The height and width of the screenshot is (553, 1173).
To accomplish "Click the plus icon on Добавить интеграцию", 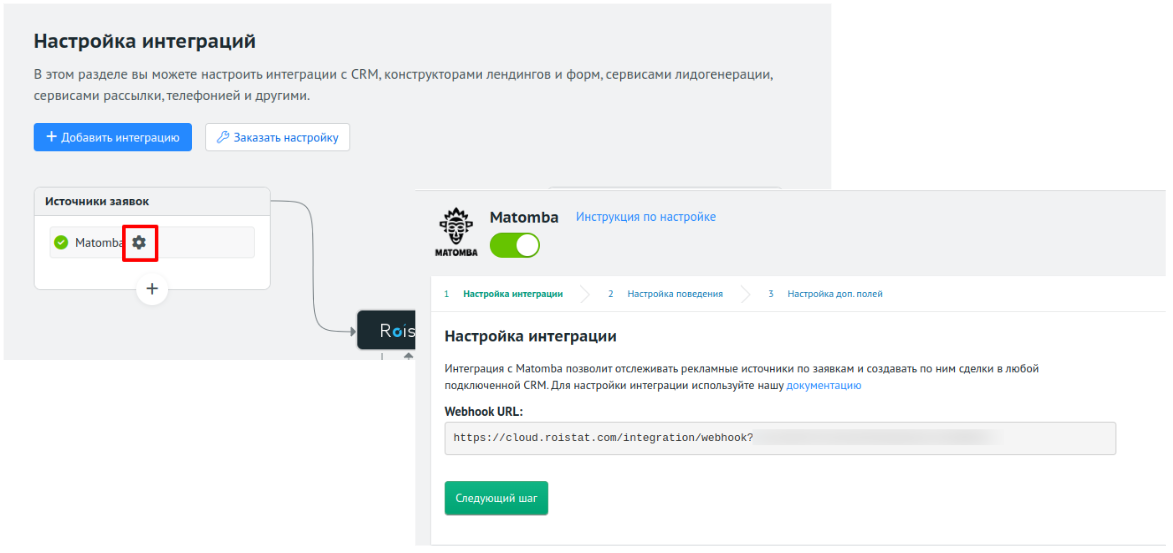I will click(x=51, y=137).
